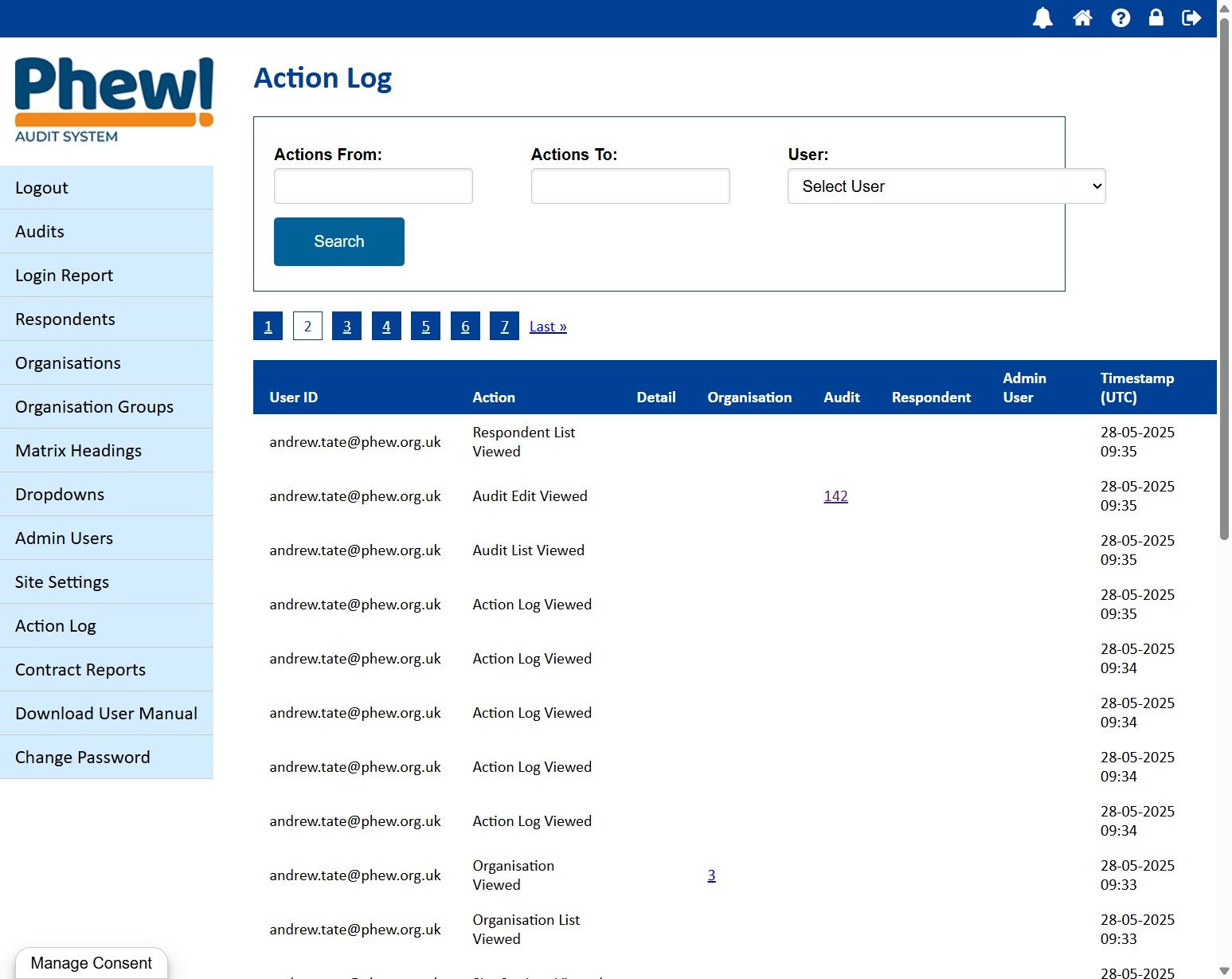Focus the Actions To date field
The height and width of the screenshot is (979, 1232).
pos(630,186)
